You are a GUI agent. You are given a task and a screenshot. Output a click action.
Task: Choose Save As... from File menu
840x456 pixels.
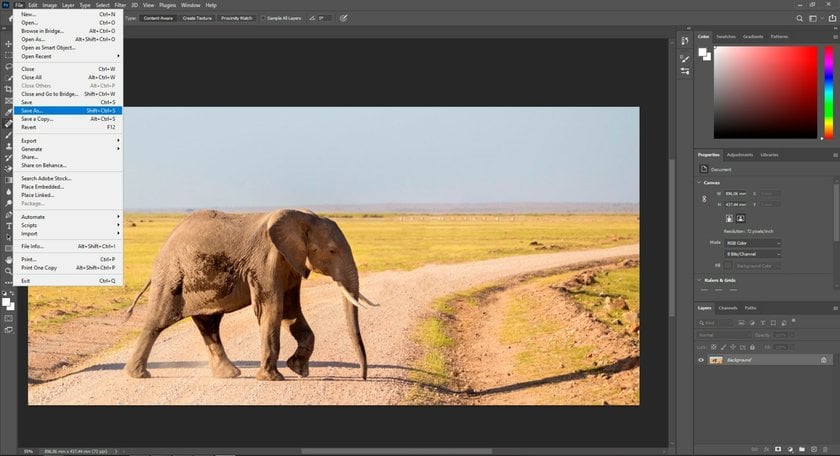(68, 111)
